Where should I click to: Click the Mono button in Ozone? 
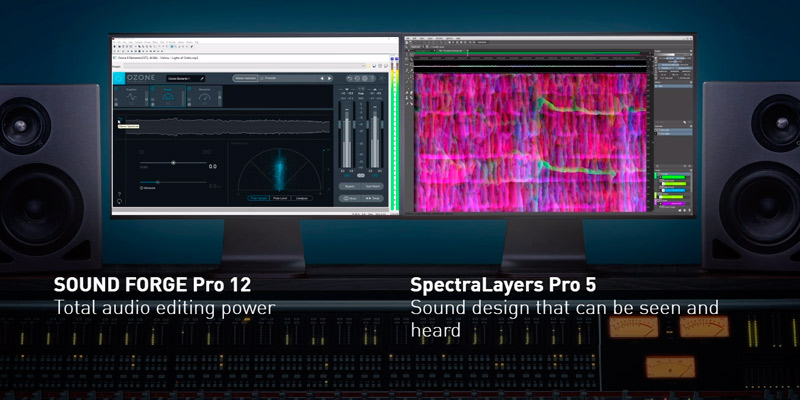(349, 198)
